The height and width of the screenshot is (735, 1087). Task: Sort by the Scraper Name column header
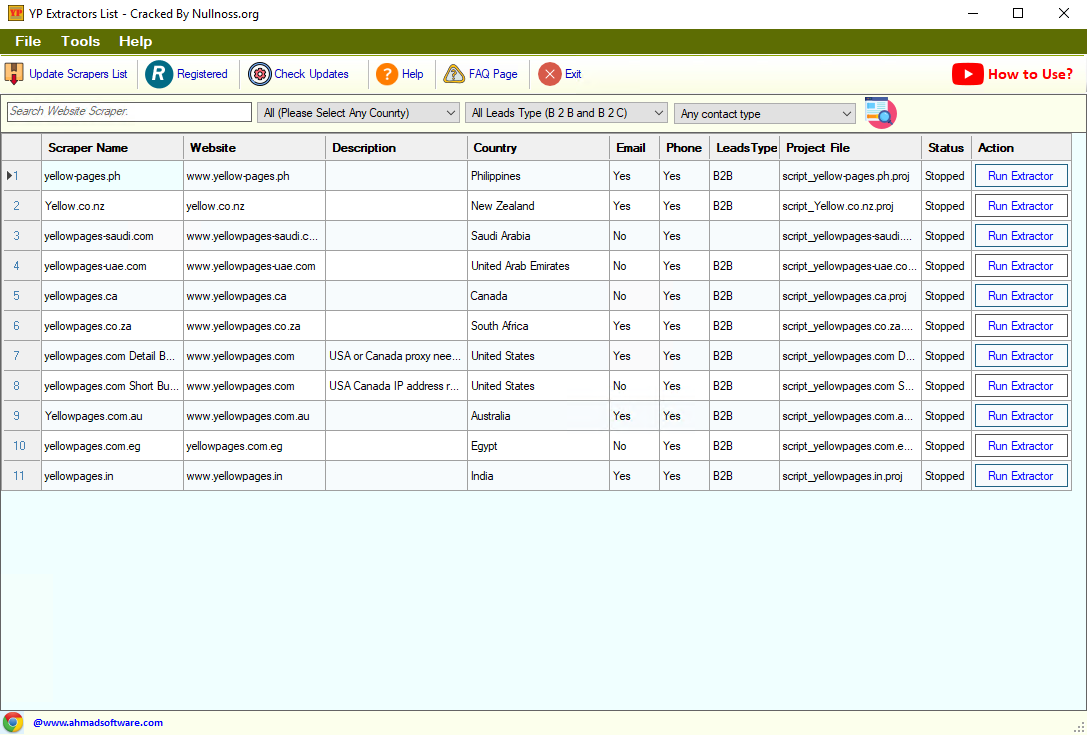click(112, 148)
